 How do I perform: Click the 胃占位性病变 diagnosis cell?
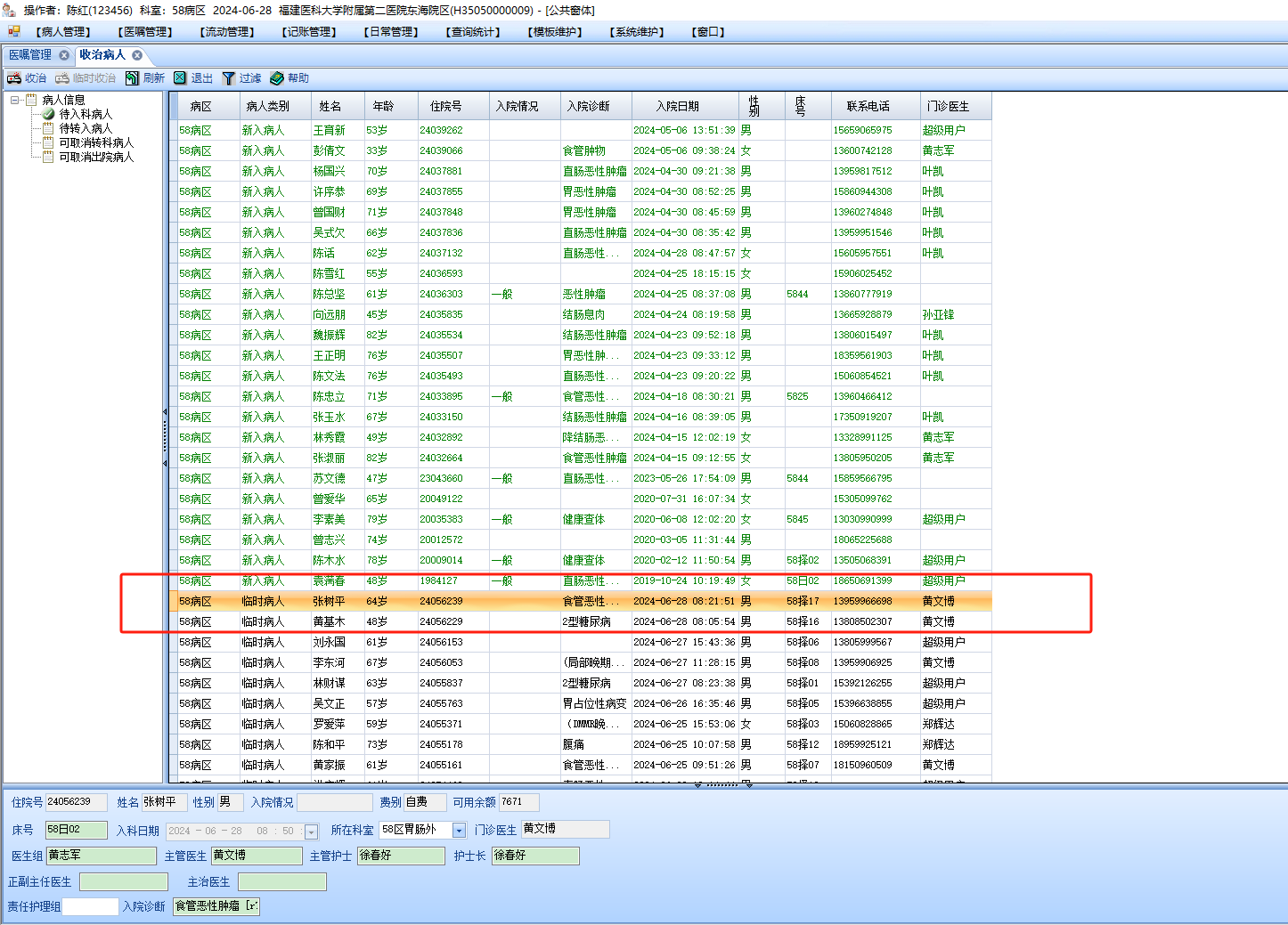594,703
